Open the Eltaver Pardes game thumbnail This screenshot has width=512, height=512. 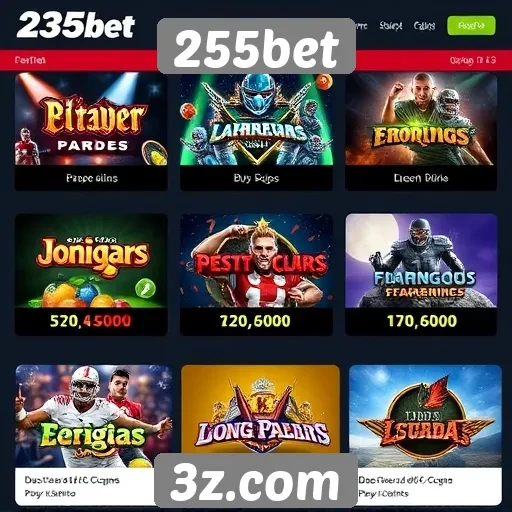91,119
